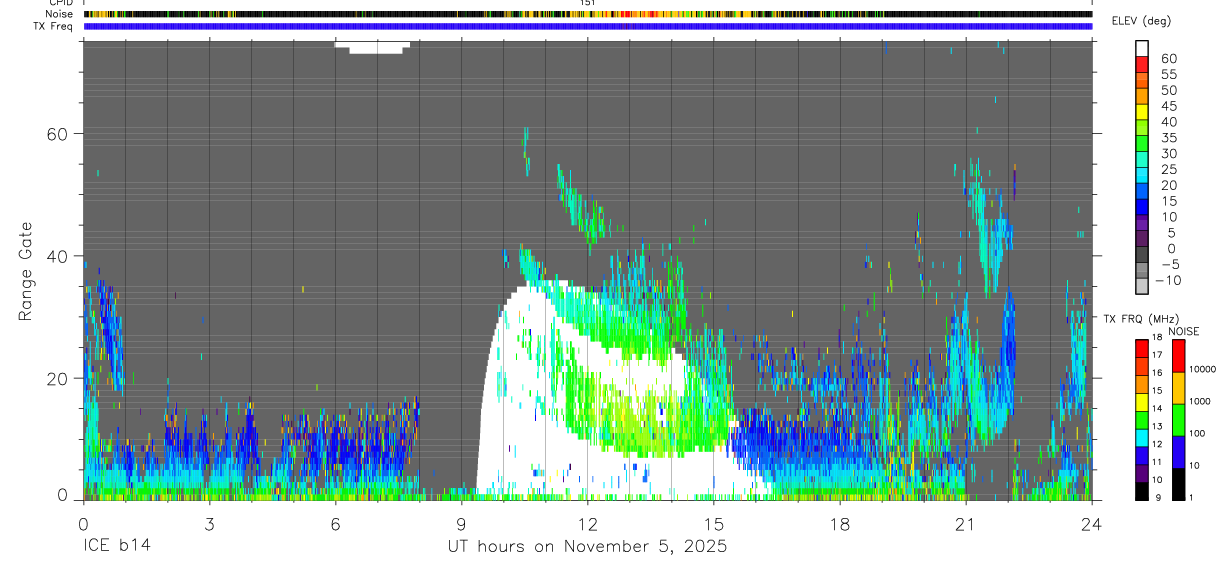Click the white notch at top near hour 6

pos(373,47)
